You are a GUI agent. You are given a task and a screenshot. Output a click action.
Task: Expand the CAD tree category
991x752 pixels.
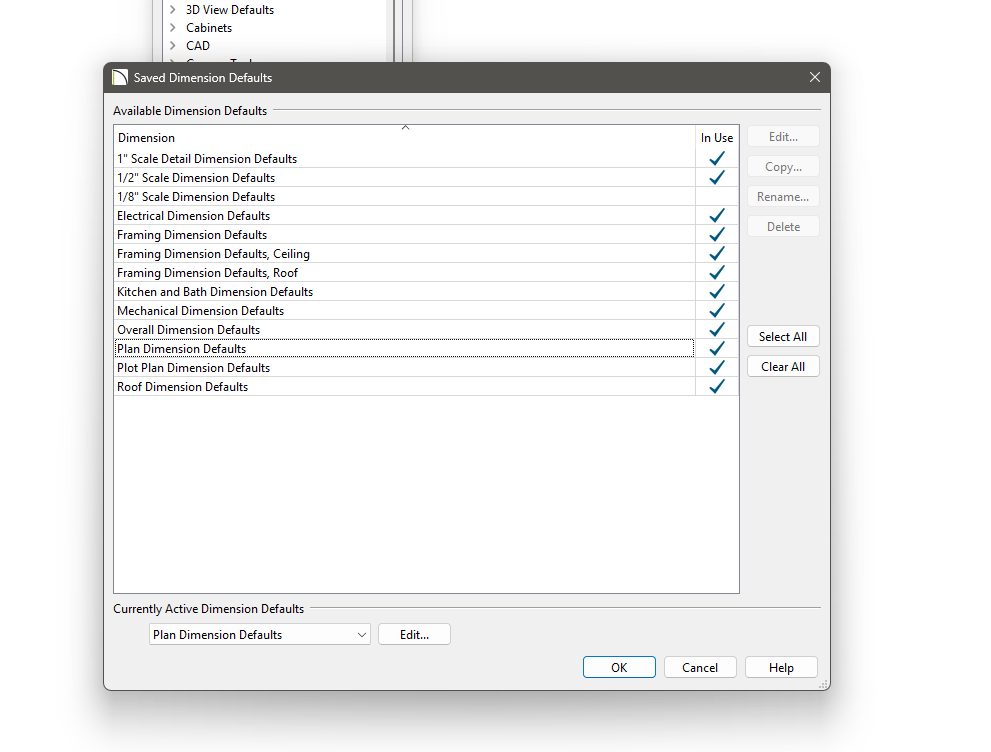(x=173, y=46)
